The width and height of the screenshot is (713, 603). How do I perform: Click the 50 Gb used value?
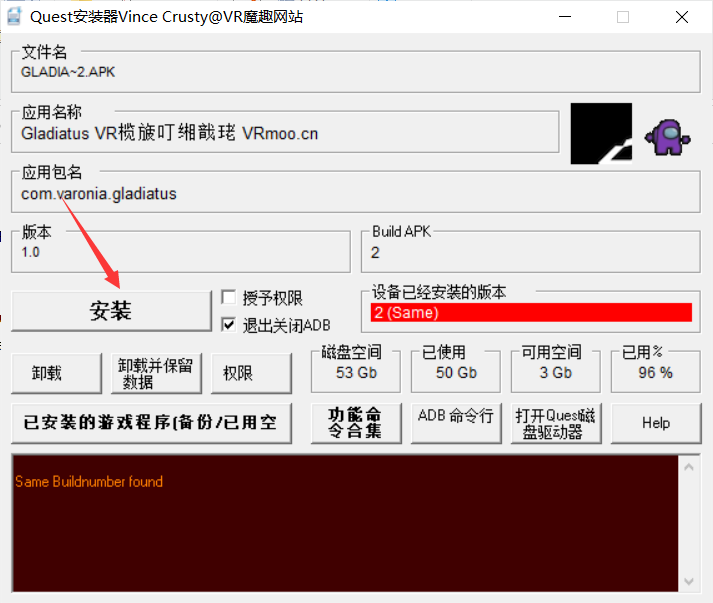coord(456,373)
